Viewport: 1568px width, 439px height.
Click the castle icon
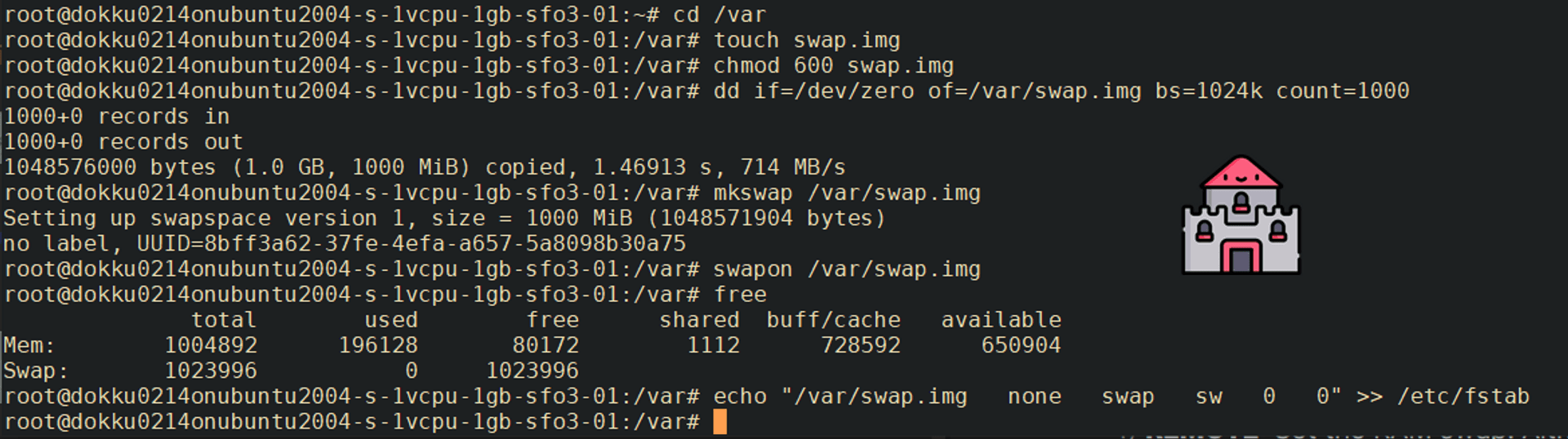1241,215
